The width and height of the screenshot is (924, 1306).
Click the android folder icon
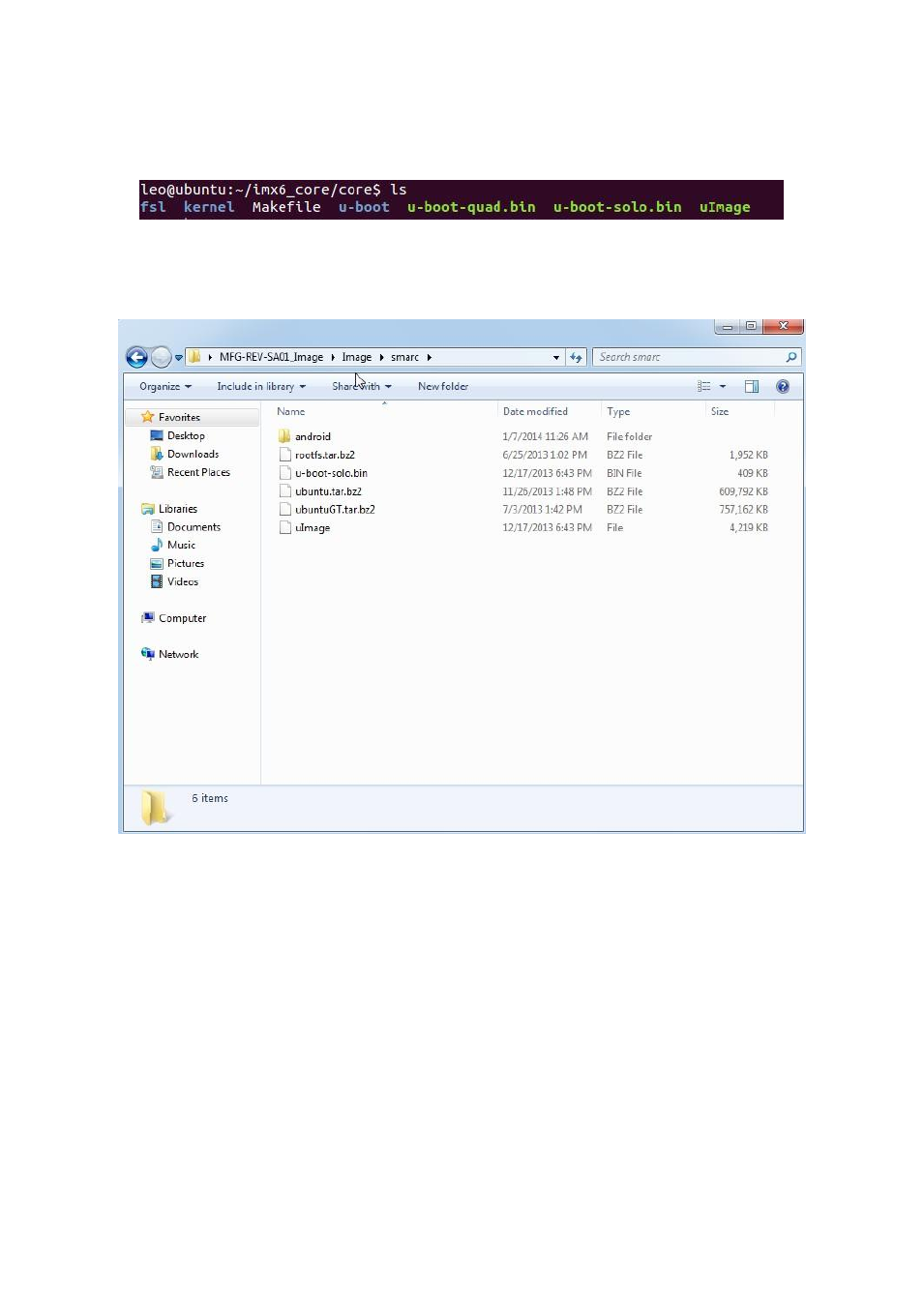tap(284, 436)
